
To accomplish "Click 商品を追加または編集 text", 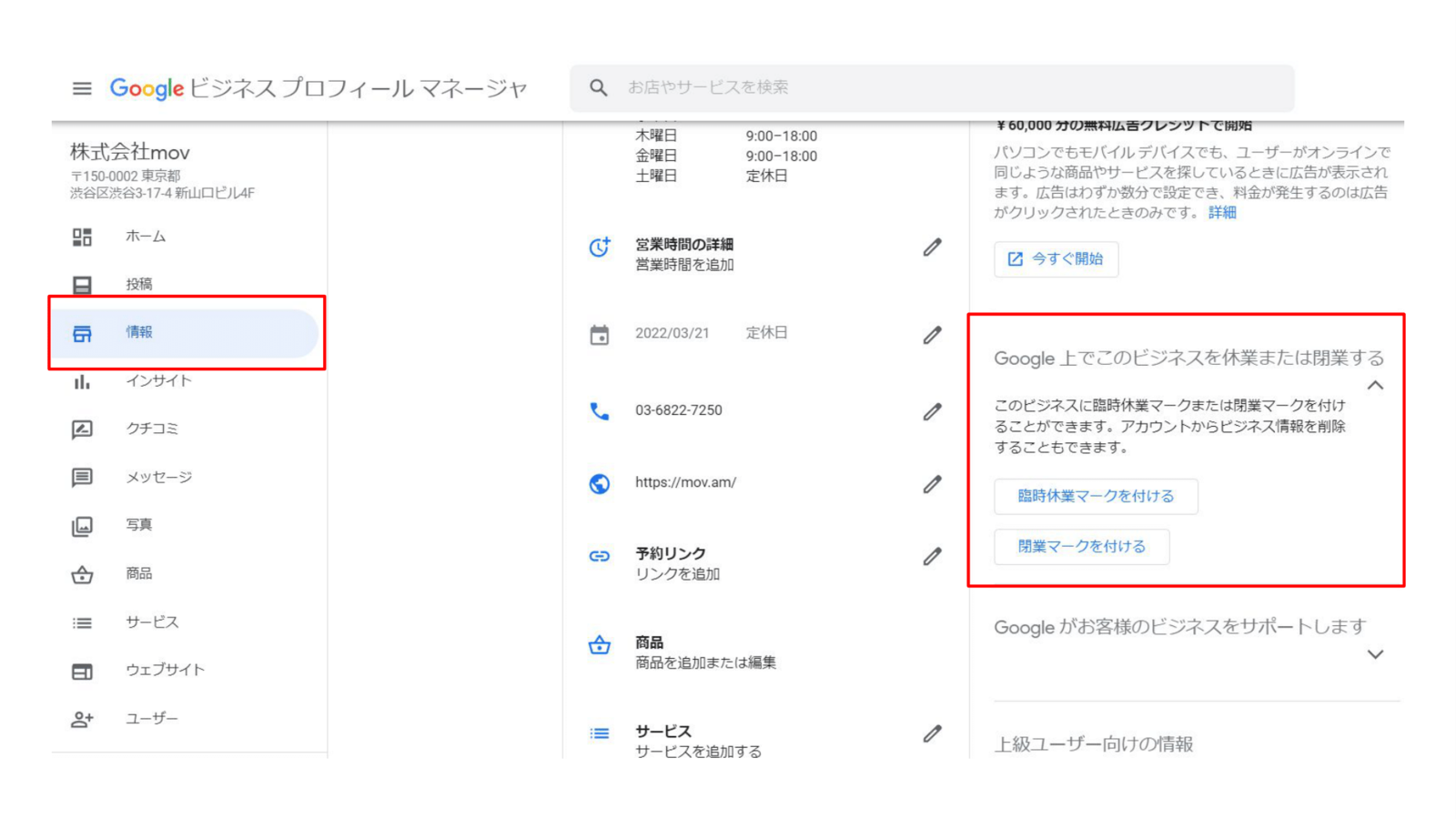I will click(x=705, y=663).
